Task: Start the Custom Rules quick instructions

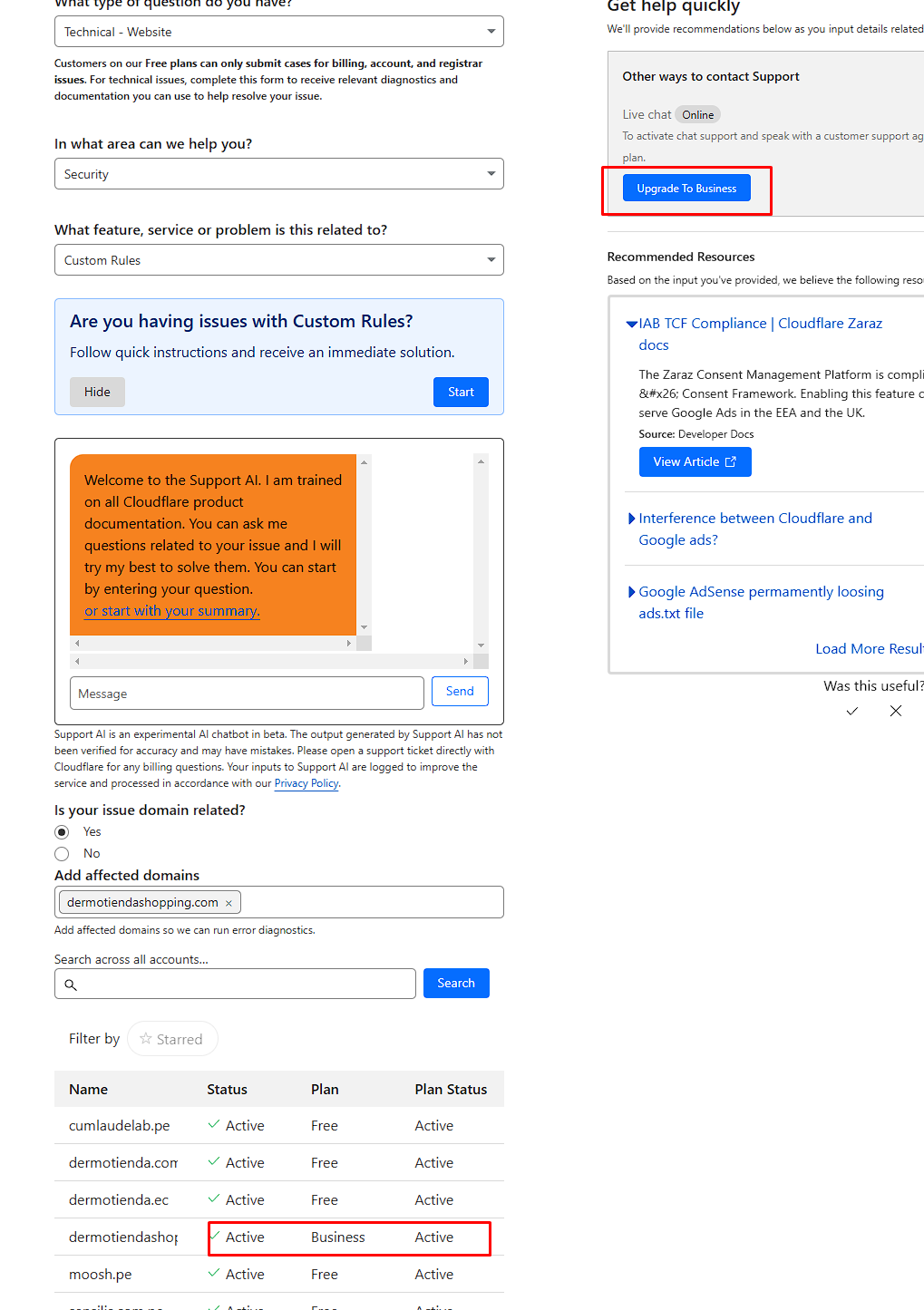Action: tap(461, 393)
